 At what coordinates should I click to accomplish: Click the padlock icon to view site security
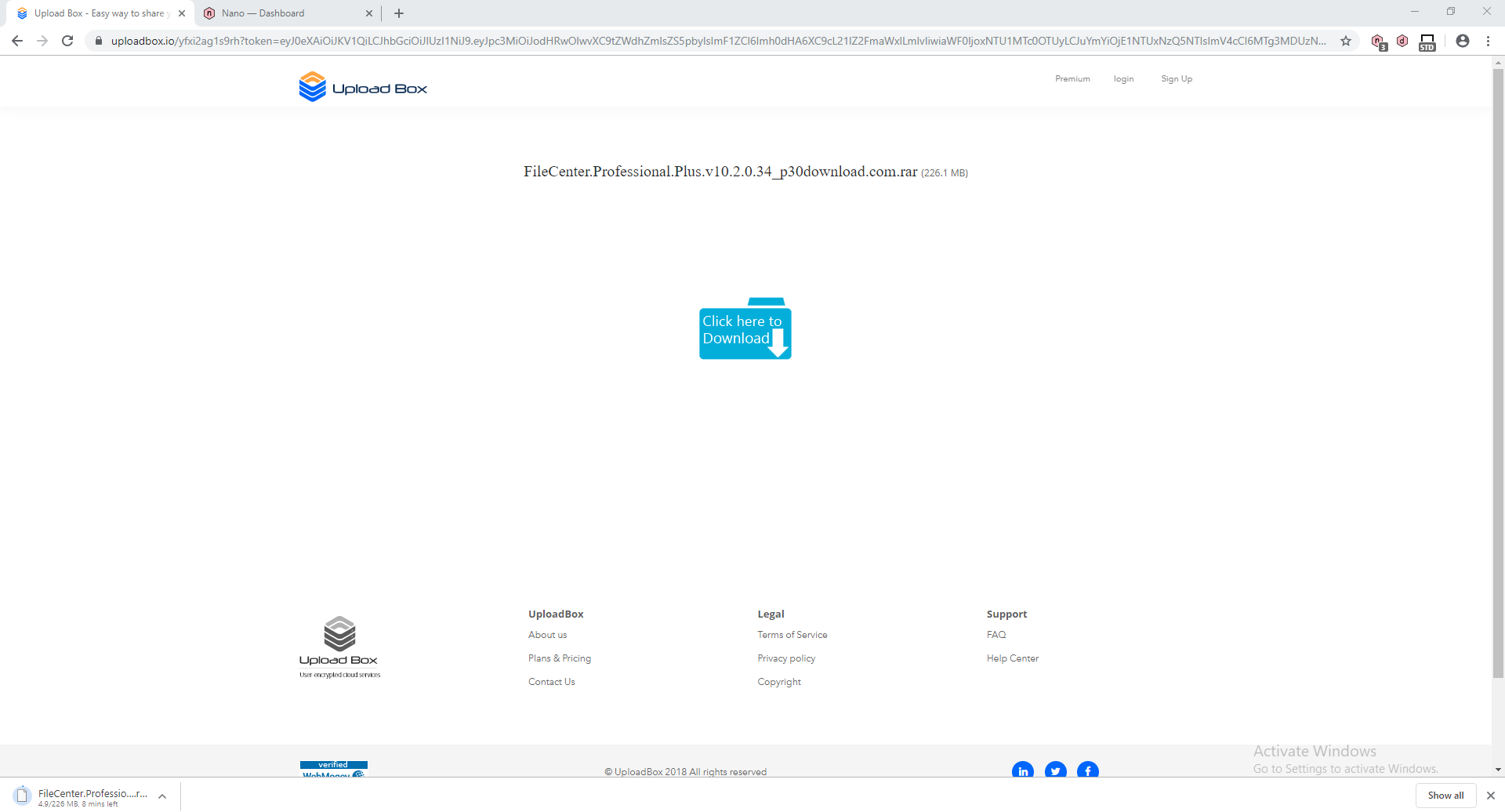coord(99,41)
